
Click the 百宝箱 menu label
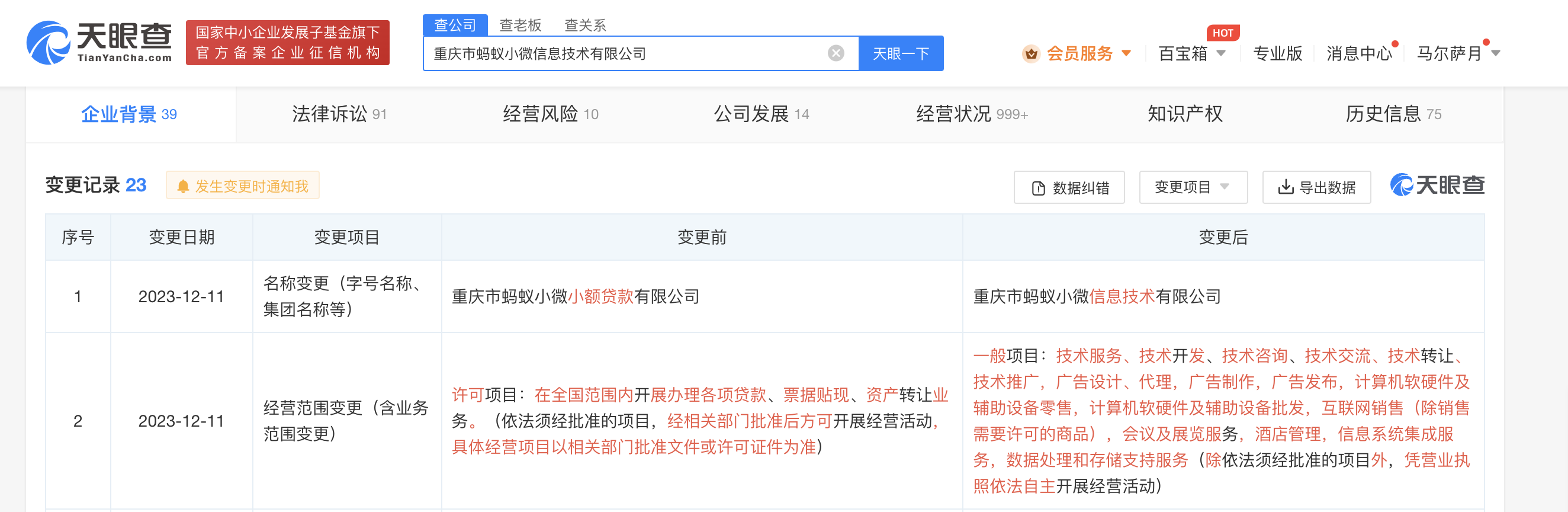1183,53
